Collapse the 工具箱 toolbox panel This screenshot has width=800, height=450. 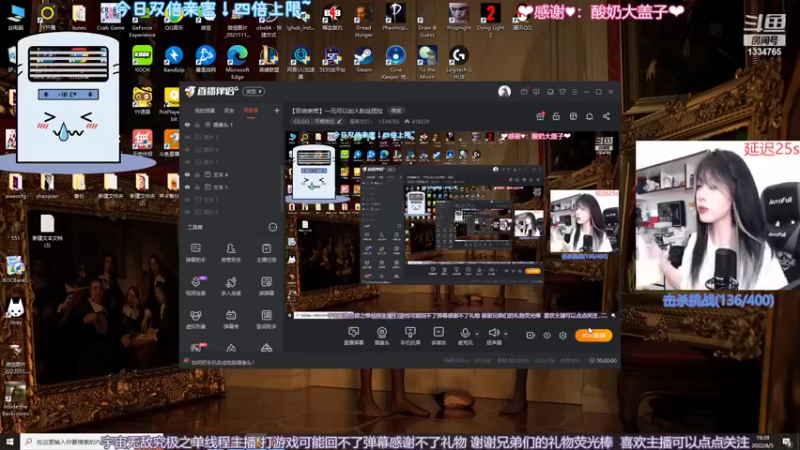(x=272, y=227)
